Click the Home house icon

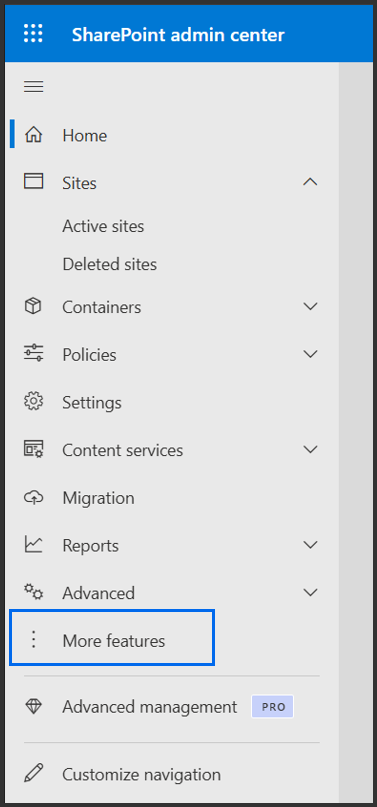(34, 135)
